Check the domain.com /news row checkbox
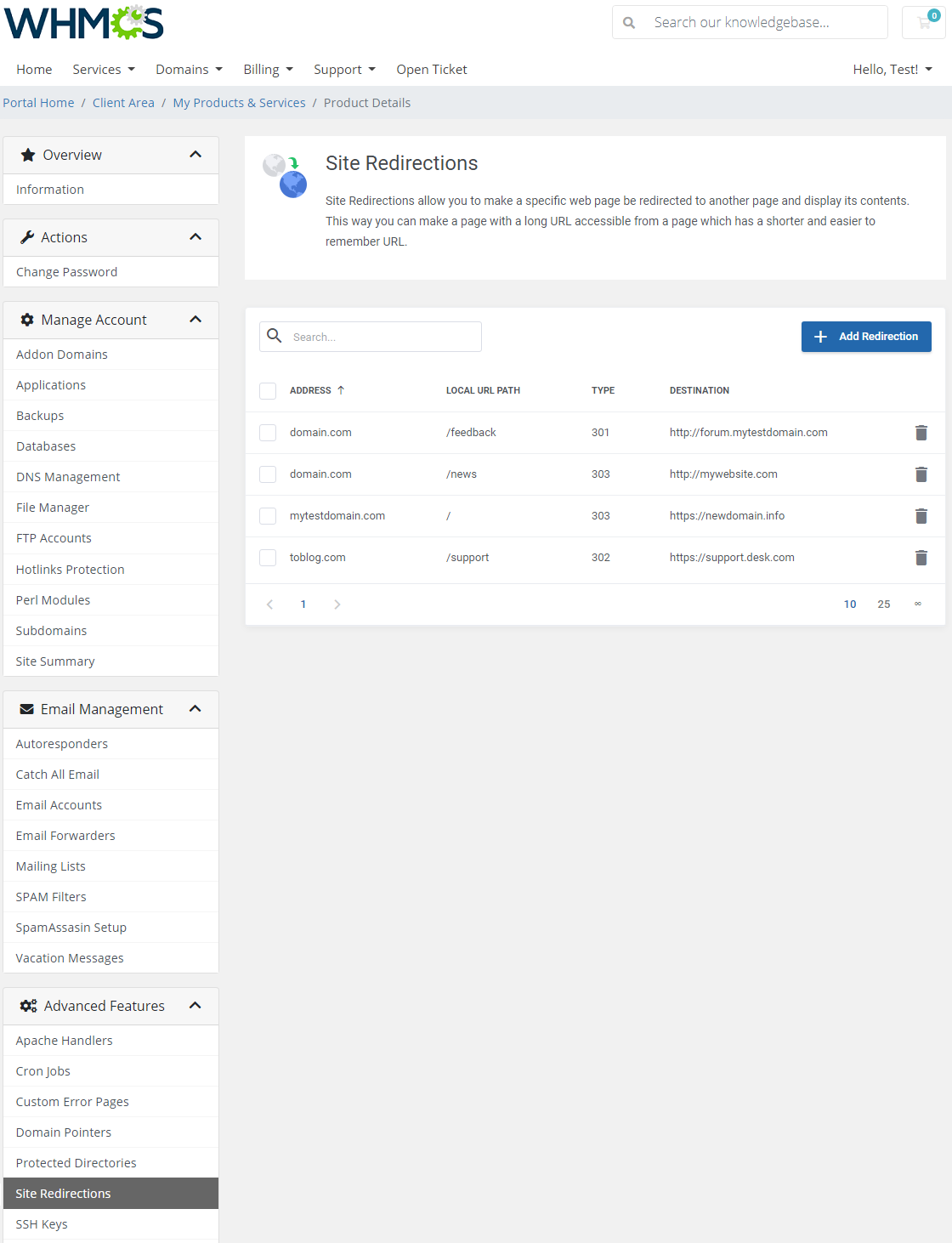Screen dimensions: 952x1243 click(268, 474)
